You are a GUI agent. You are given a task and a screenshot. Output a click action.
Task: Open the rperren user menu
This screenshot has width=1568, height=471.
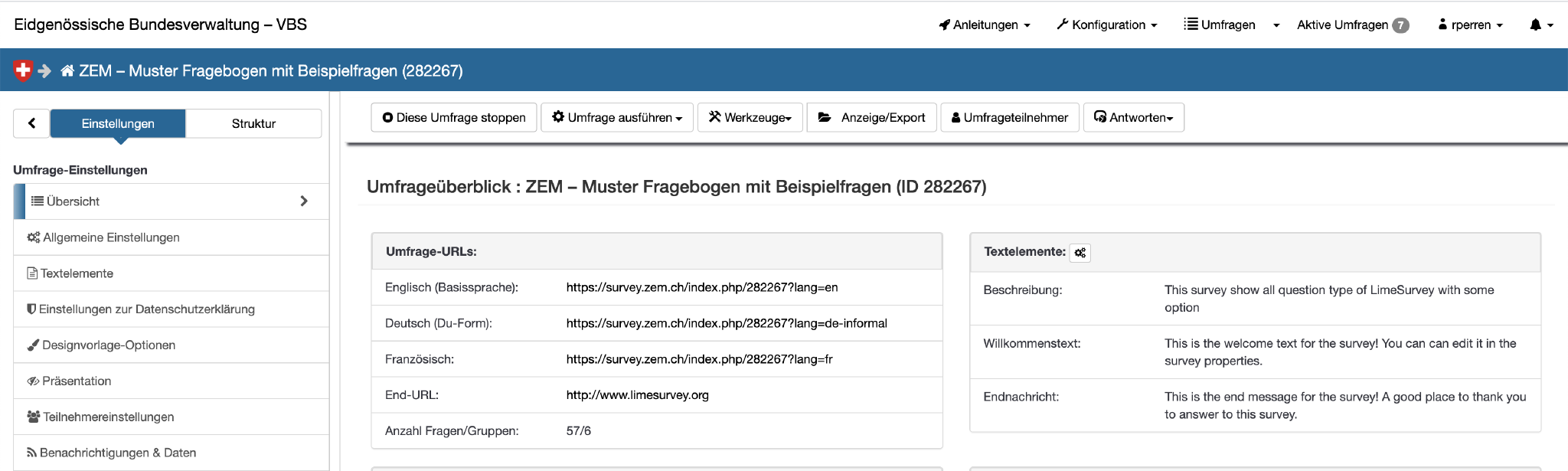coord(1471,25)
